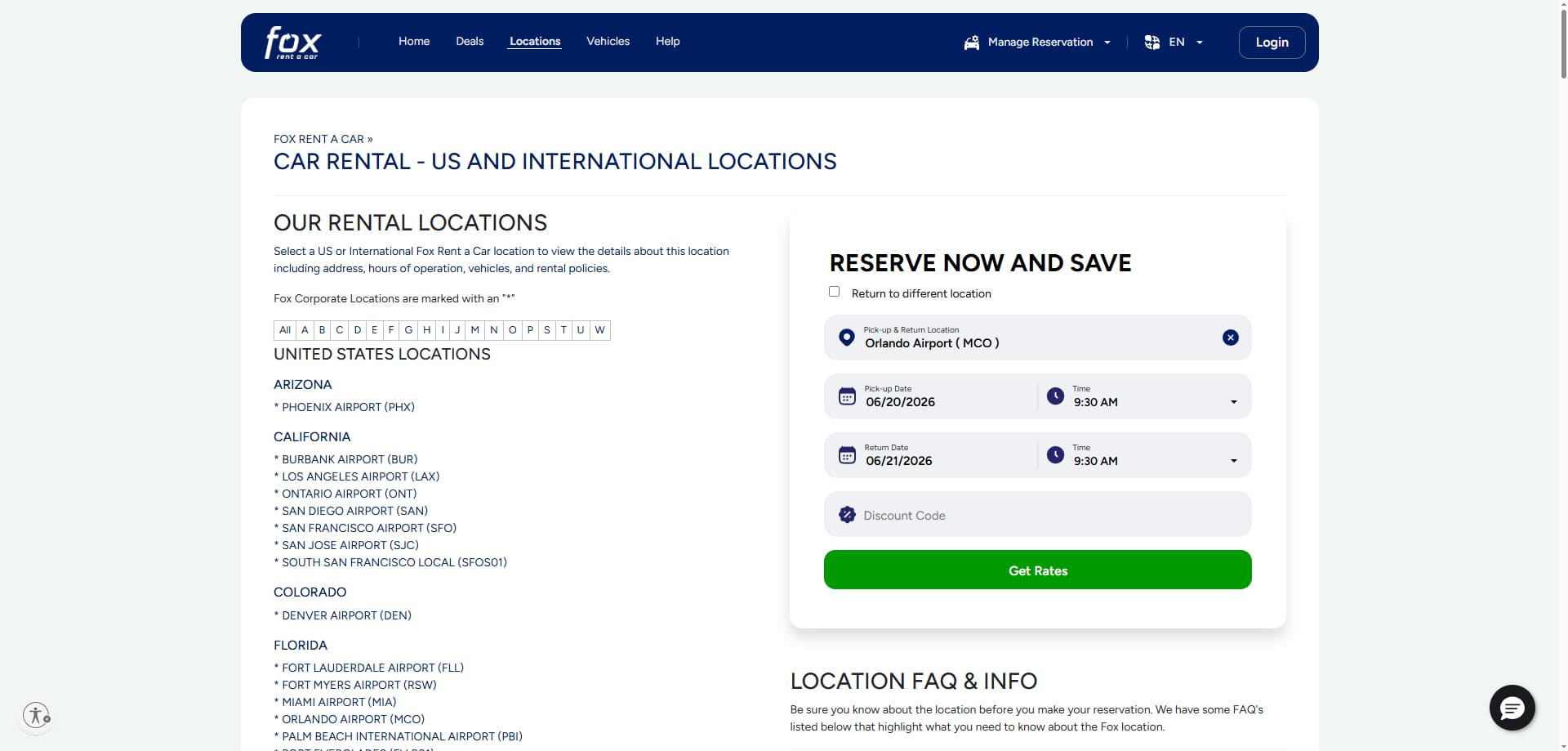Open Fort Myers Airport (RSW) location
Image resolution: width=1568 pixels, height=751 pixels.
359,685
